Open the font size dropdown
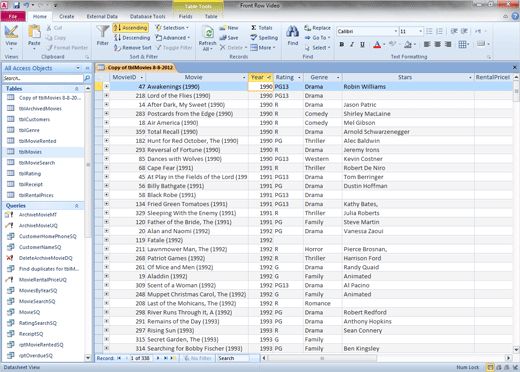Viewport: 520px width, 372px height. coord(420,31)
